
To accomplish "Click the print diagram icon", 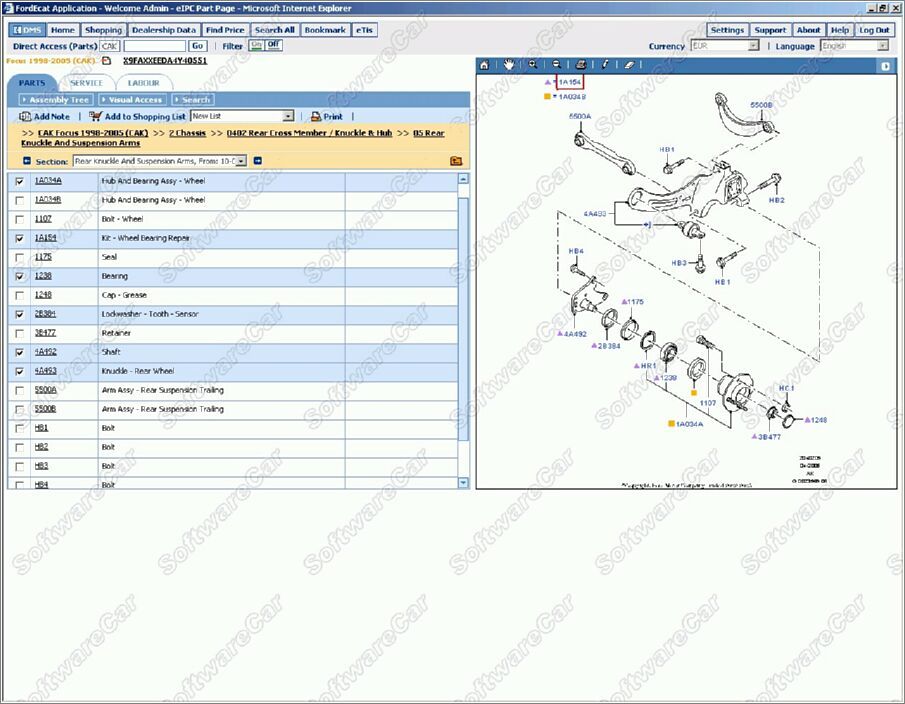I will coord(580,65).
